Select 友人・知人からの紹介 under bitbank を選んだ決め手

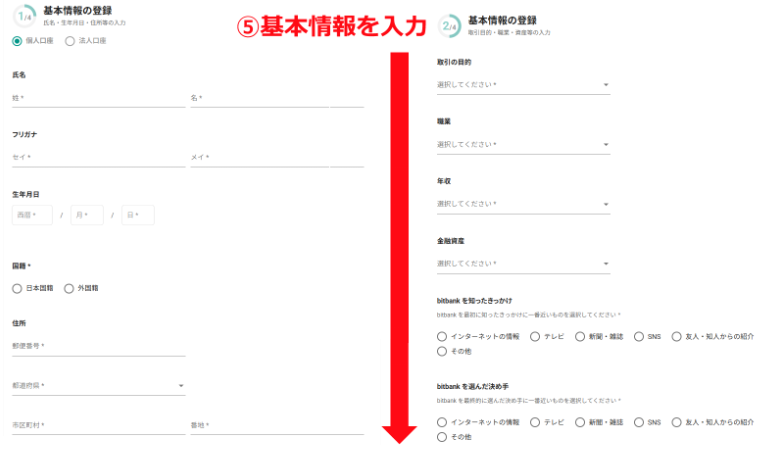[677, 422]
